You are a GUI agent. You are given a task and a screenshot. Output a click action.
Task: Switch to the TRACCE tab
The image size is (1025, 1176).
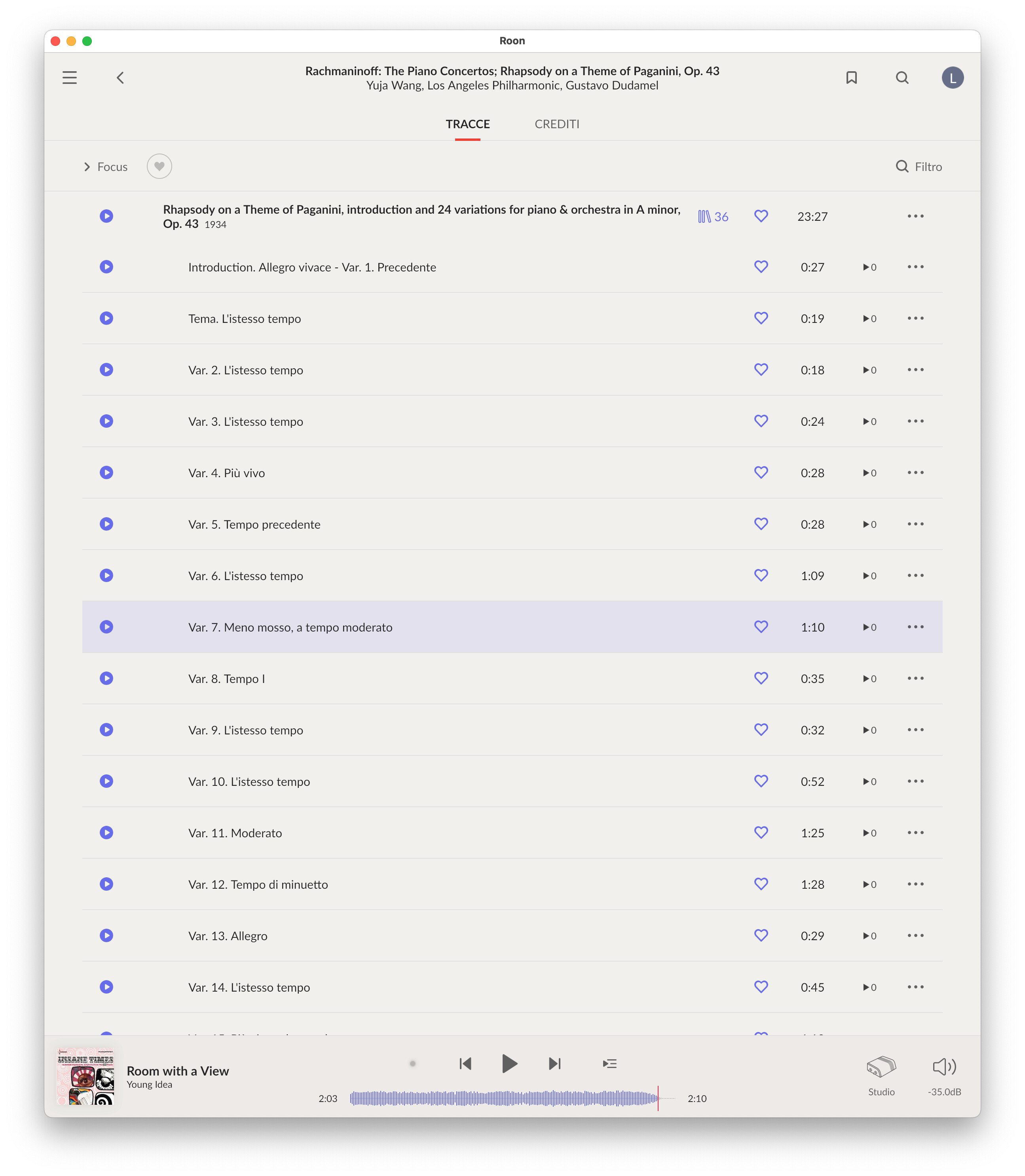pos(467,124)
